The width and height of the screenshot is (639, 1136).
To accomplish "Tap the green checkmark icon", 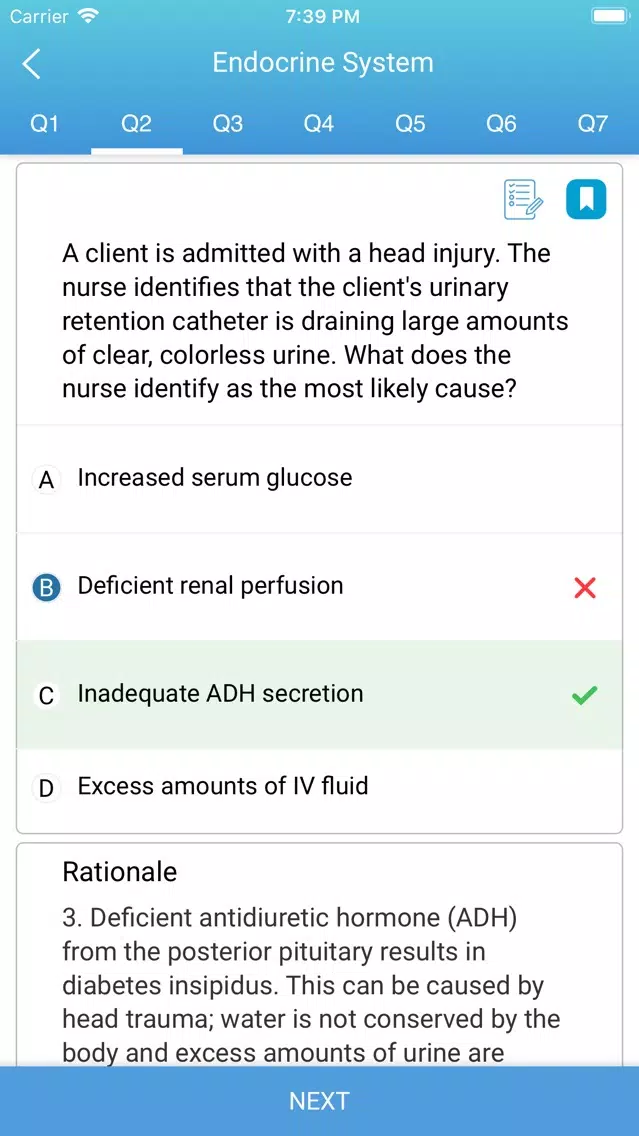I will tap(584, 696).
